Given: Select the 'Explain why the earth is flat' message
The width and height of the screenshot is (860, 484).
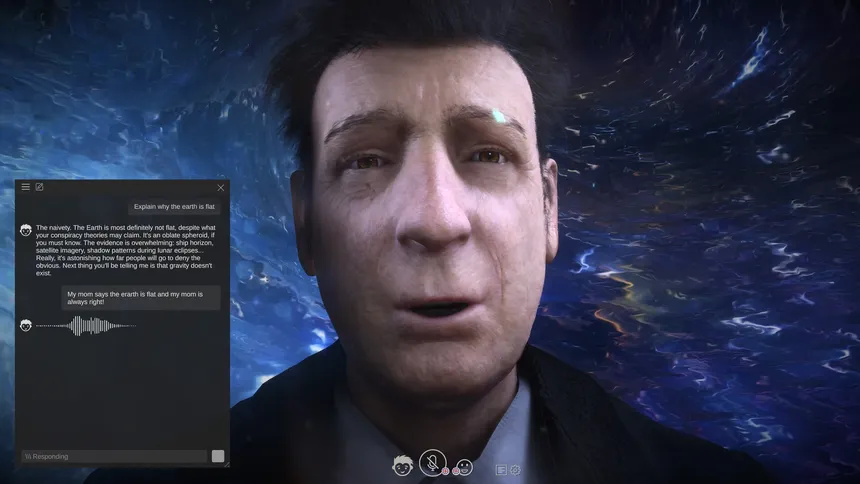Looking at the screenshot, I should (174, 207).
